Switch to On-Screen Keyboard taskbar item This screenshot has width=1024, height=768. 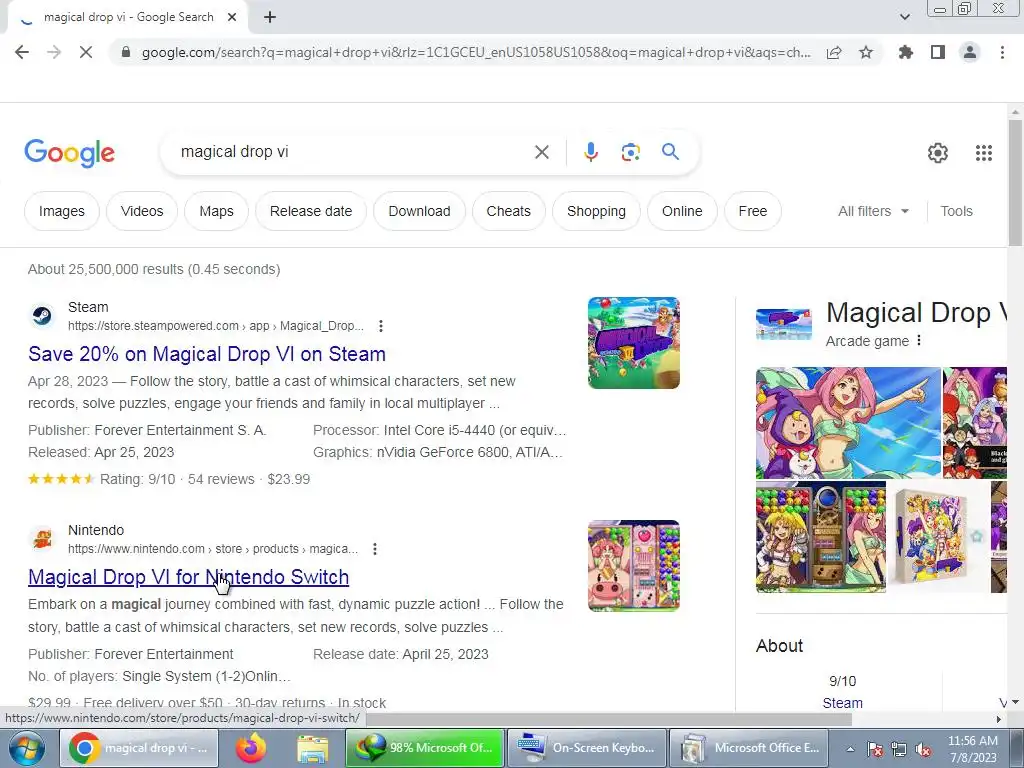click(586, 748)
